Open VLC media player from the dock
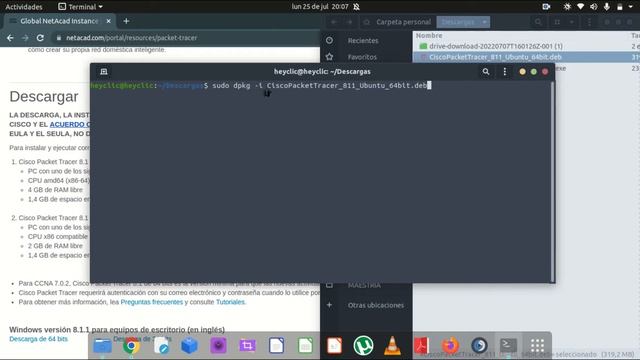Screen dimensions: 640x360 click(392, 346)
